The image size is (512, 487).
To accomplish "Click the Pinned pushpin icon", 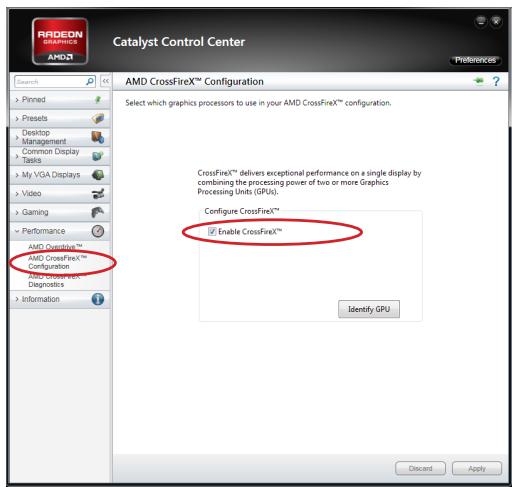I will [98, 100].
